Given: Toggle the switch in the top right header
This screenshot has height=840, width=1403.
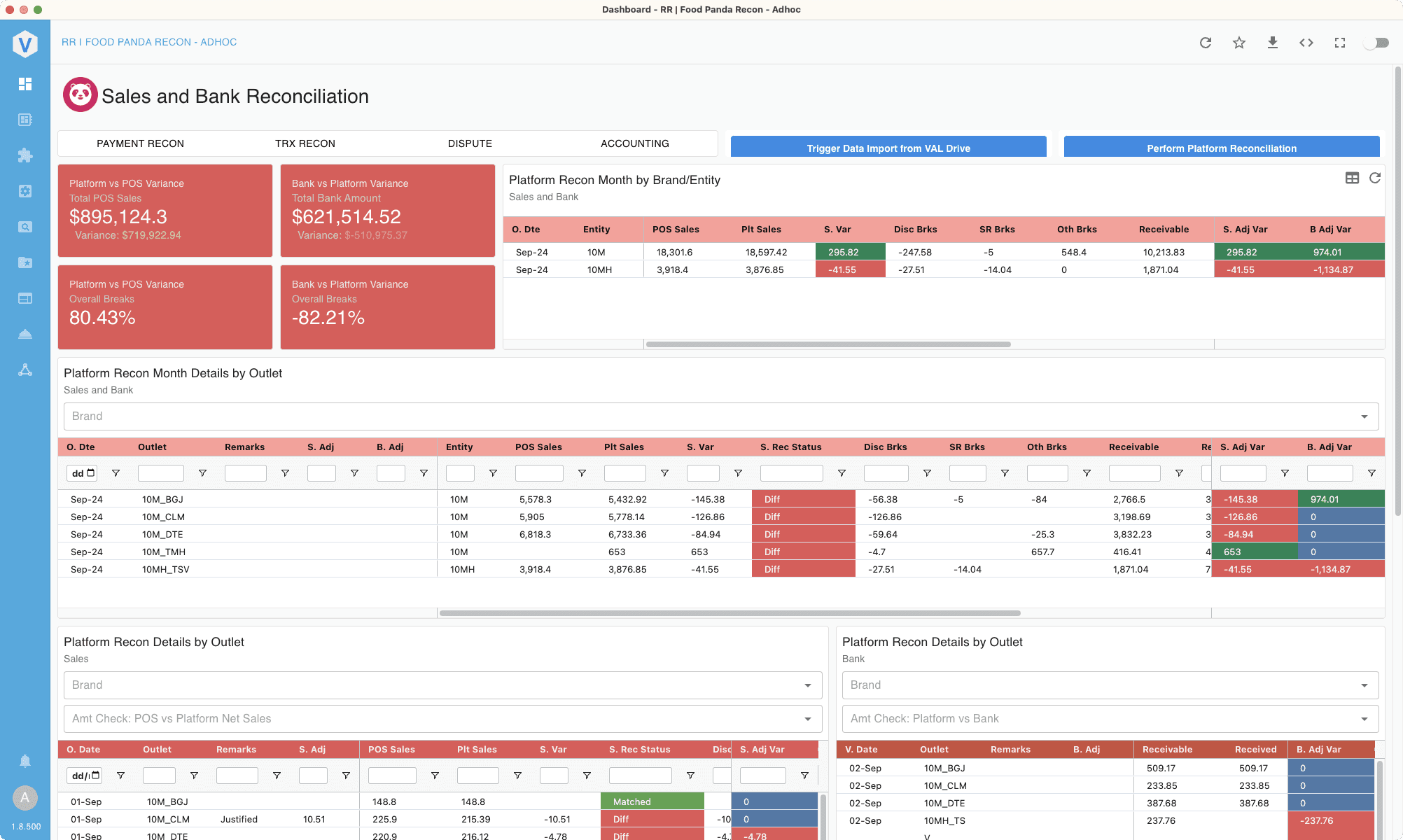Looking at the screenshot, I should coord(1377,43).
